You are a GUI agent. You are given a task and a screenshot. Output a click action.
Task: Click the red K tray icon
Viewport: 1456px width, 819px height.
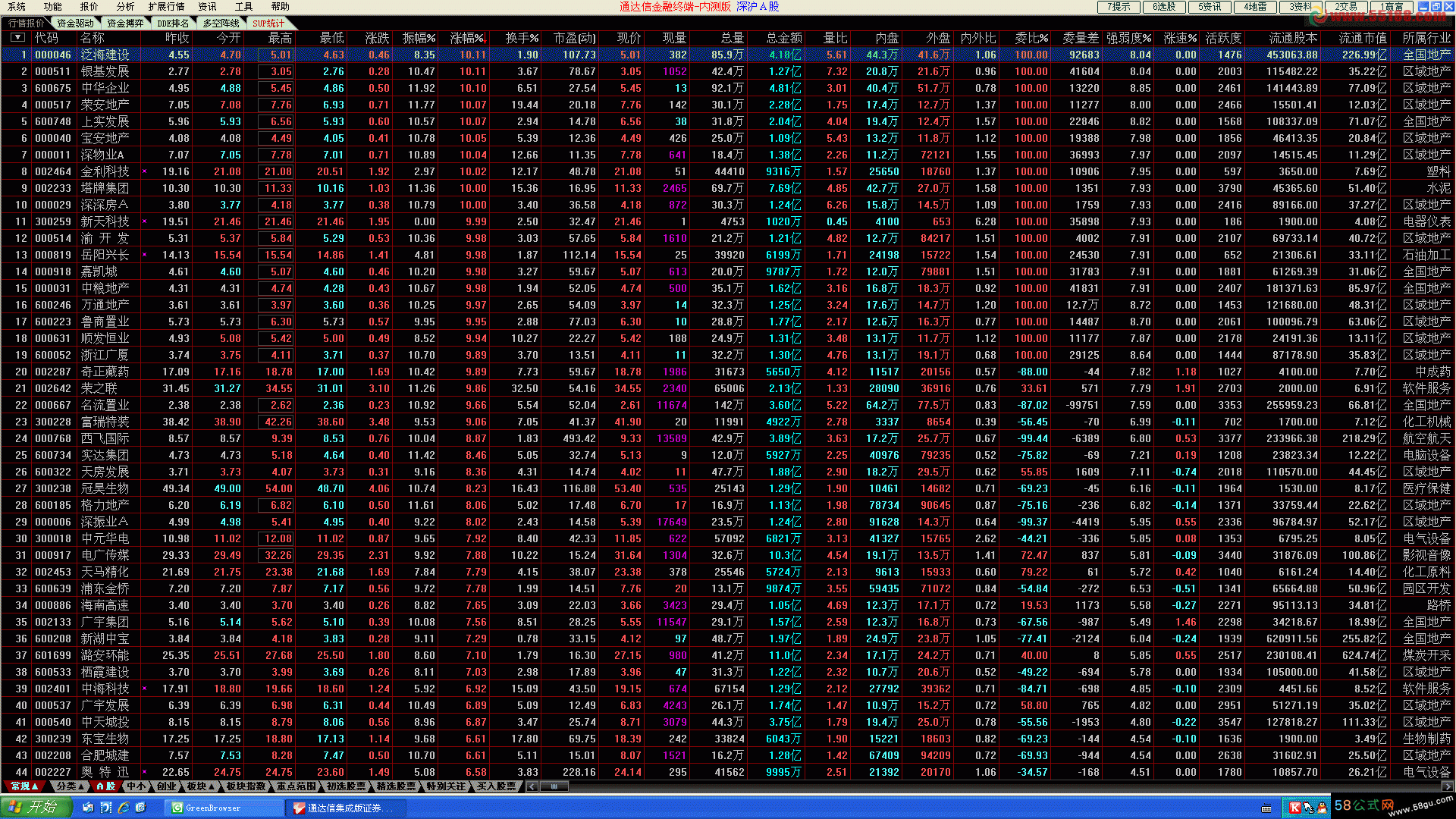[x=1294, y=808]
